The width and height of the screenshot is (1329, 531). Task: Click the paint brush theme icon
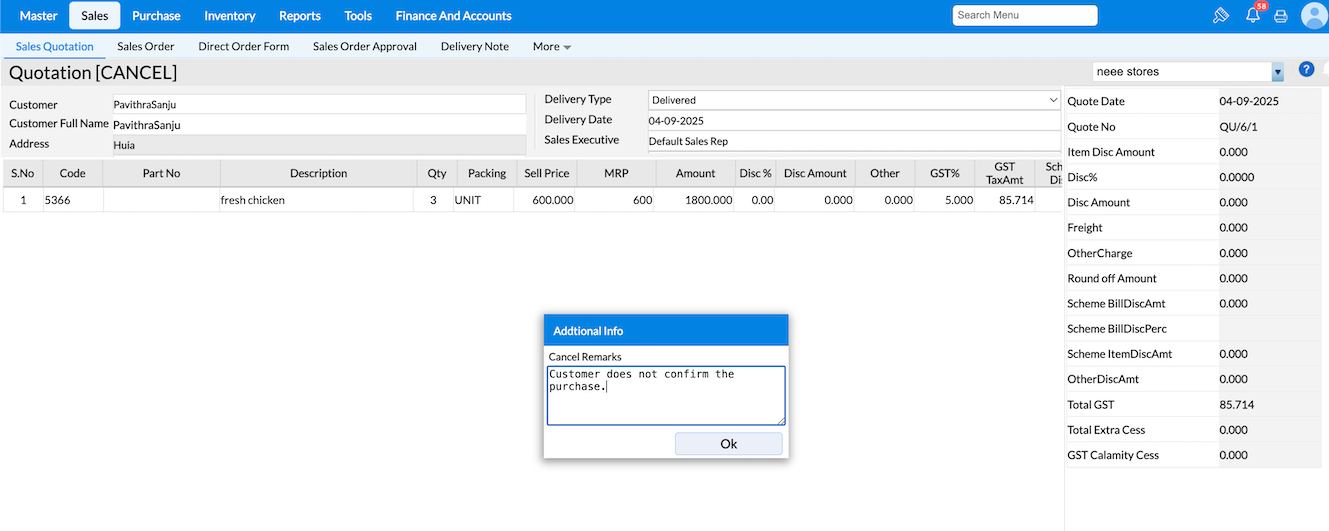click(1220, 16)
